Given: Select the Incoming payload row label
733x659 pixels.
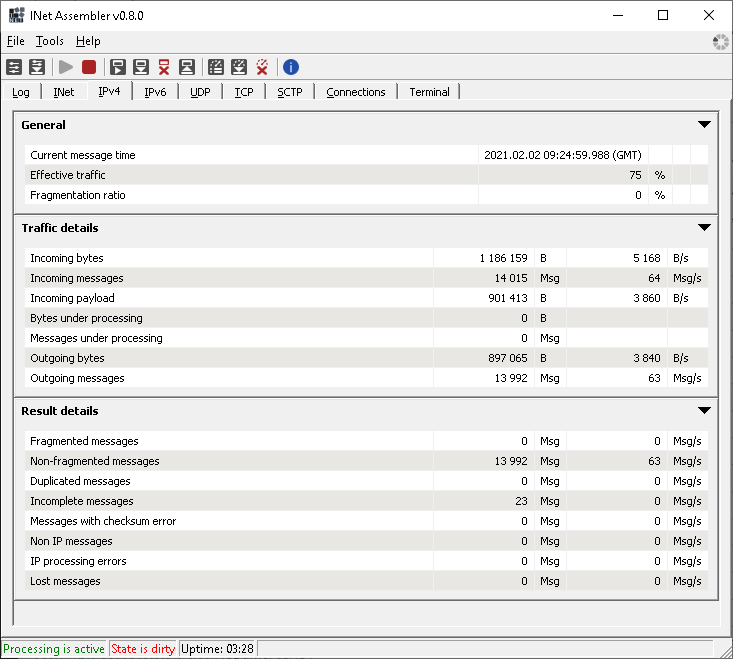Looking at the screenshot, I should click(72, 298).
